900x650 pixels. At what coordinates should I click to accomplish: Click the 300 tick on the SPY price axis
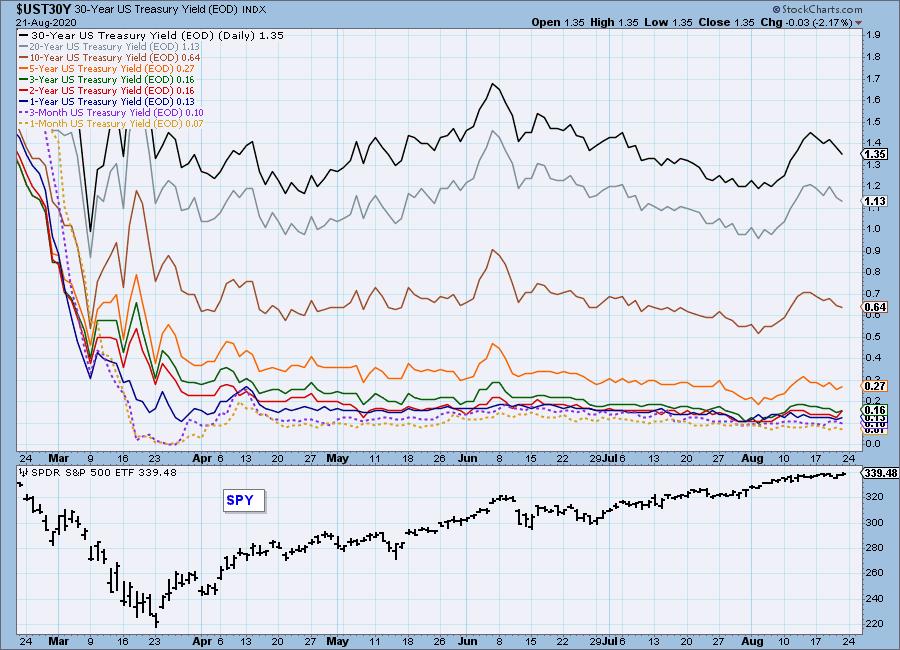[874, 522]
